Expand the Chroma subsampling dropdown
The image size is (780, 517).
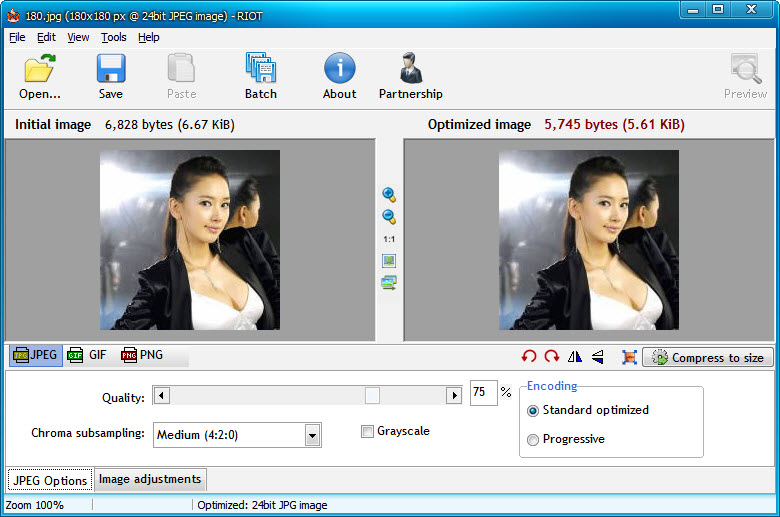pos(312,435)
